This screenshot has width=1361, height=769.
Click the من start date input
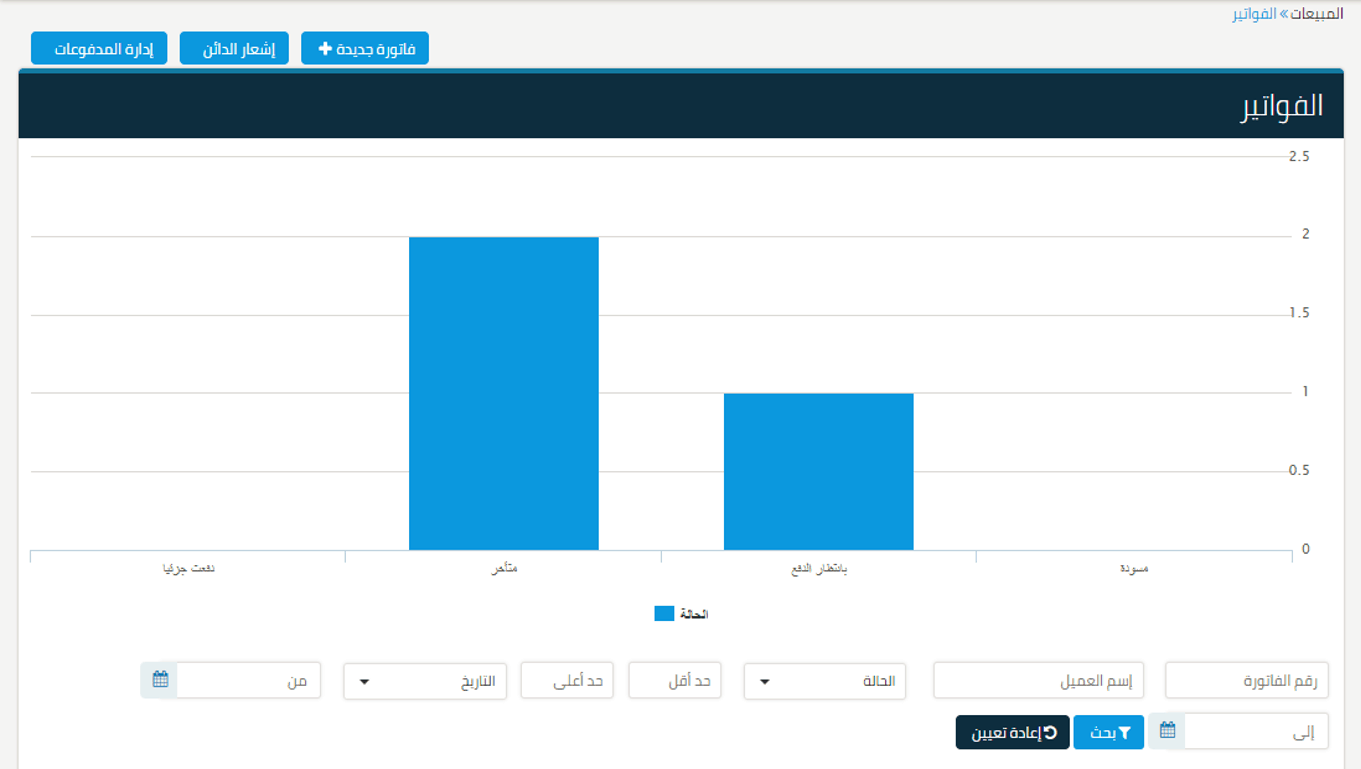(248, 681)
